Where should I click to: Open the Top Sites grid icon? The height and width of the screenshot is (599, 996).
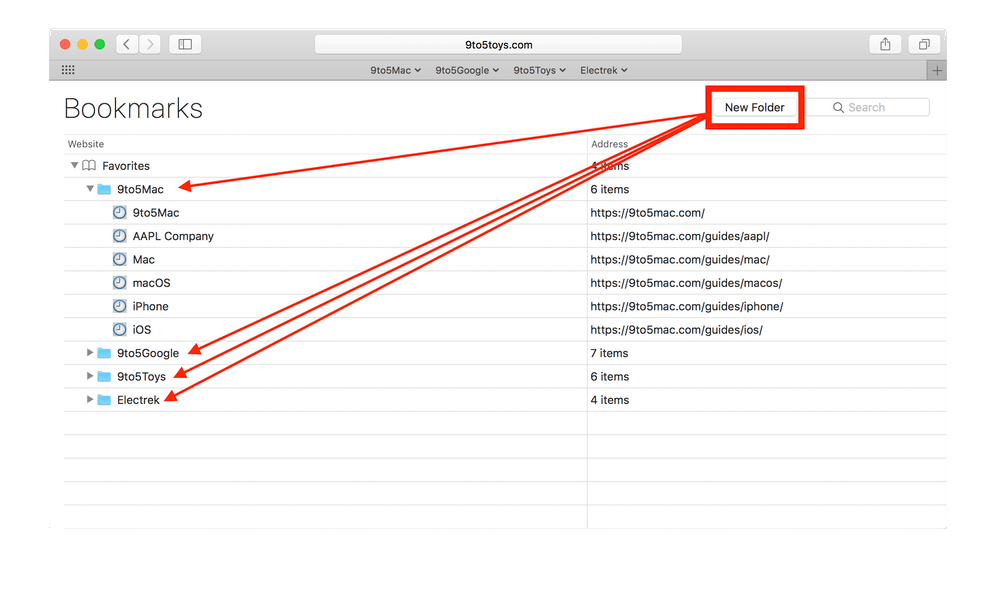click(68, 70)
